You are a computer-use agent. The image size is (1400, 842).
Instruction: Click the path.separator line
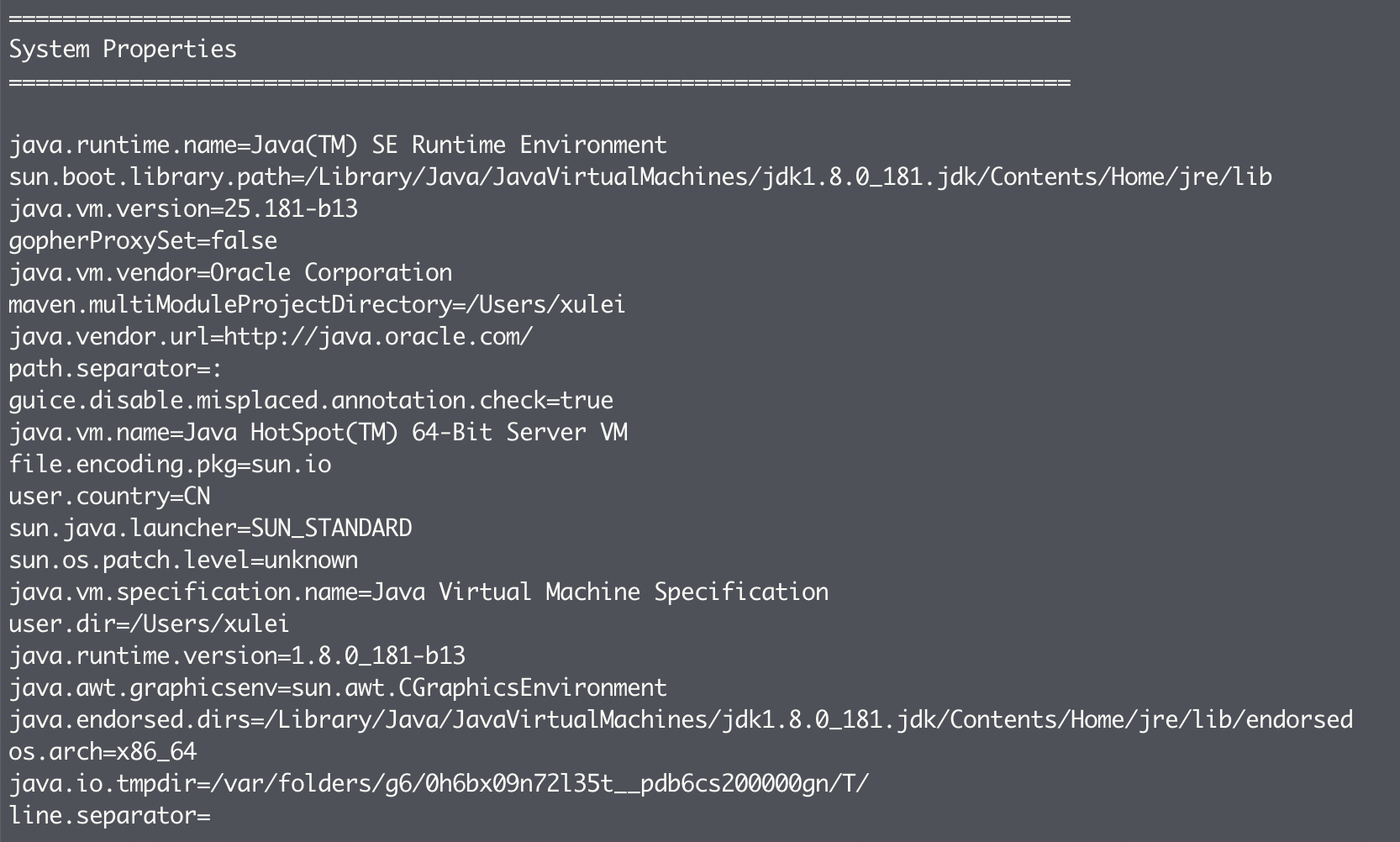pos(115,369)
